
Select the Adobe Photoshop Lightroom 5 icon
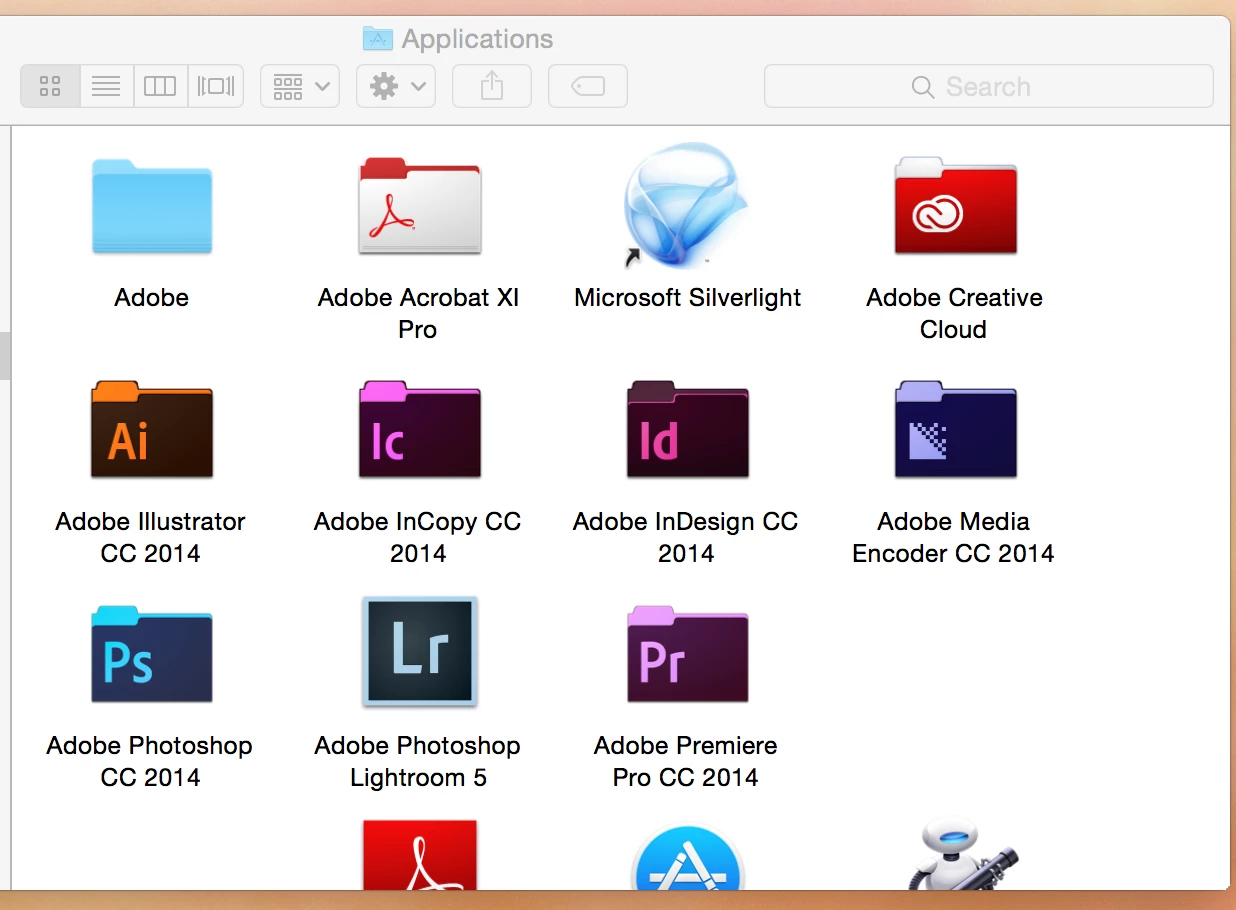click(x=420, y=652)
